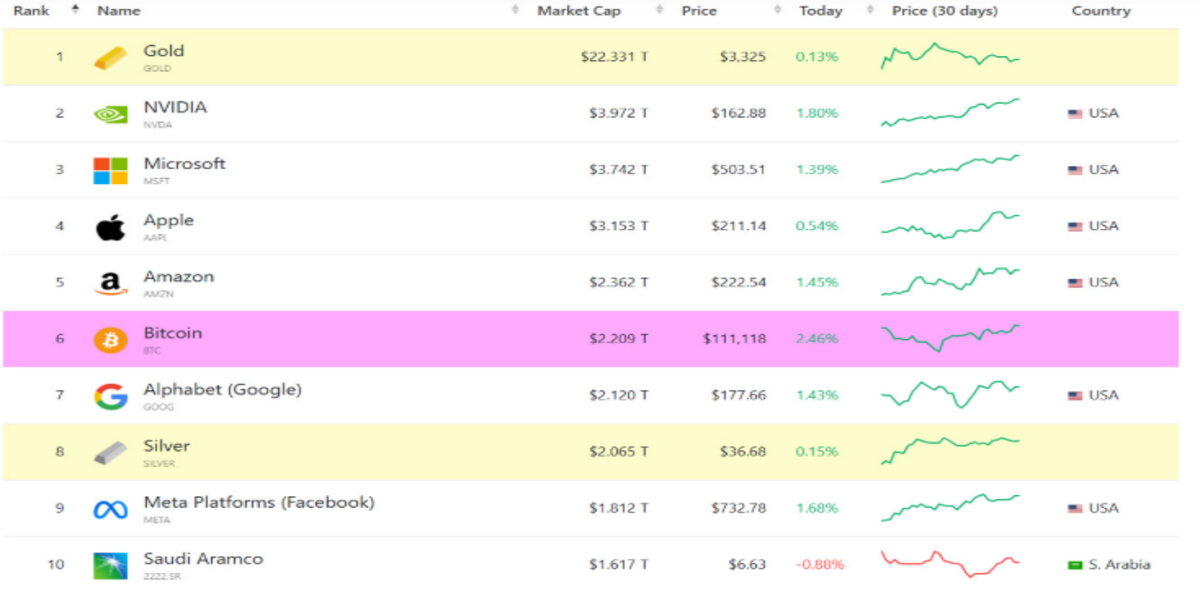This screenshot has width=1200, height=600.
Task: Click Silver price $36.68
Action: click(x=743, y=452)
